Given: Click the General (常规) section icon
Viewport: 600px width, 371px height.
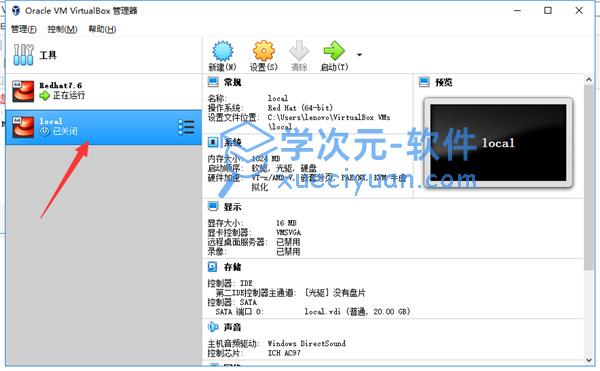Looking at the screenshot, I should pyautogui.click(x=213, y=82).
